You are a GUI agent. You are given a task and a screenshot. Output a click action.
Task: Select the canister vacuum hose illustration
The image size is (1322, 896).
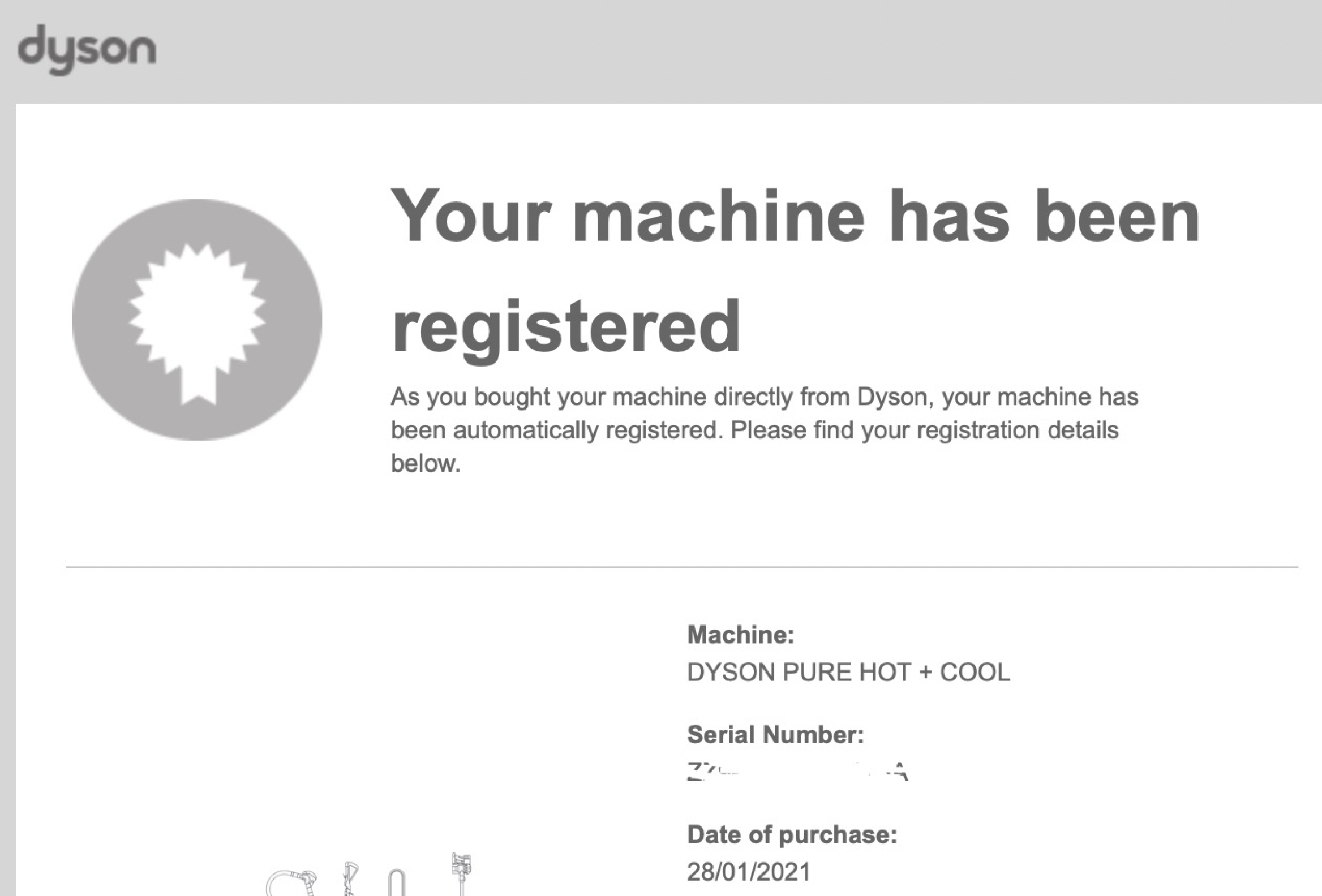290,882
